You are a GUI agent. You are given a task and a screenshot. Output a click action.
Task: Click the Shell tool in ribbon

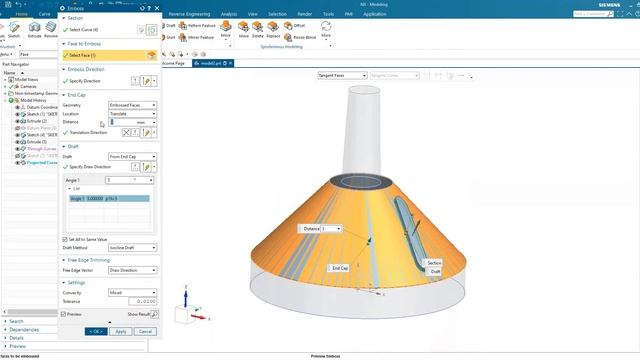coord(168,37)
